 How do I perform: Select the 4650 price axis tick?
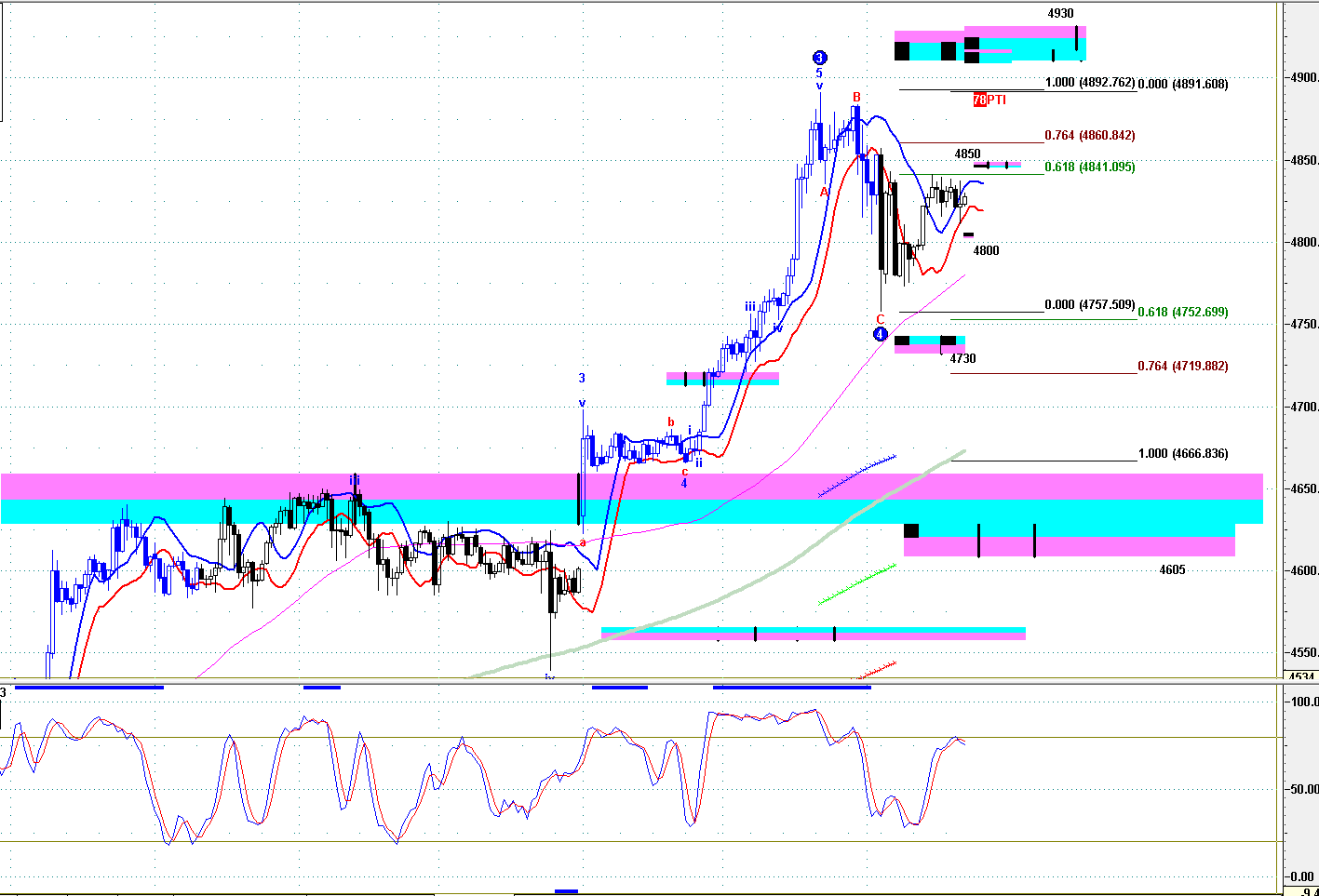(1302, 488)
